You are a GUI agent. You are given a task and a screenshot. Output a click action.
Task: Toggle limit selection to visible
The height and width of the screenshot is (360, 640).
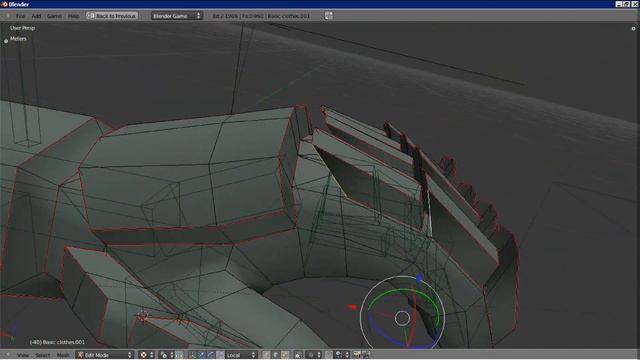[x=298, y=355]
